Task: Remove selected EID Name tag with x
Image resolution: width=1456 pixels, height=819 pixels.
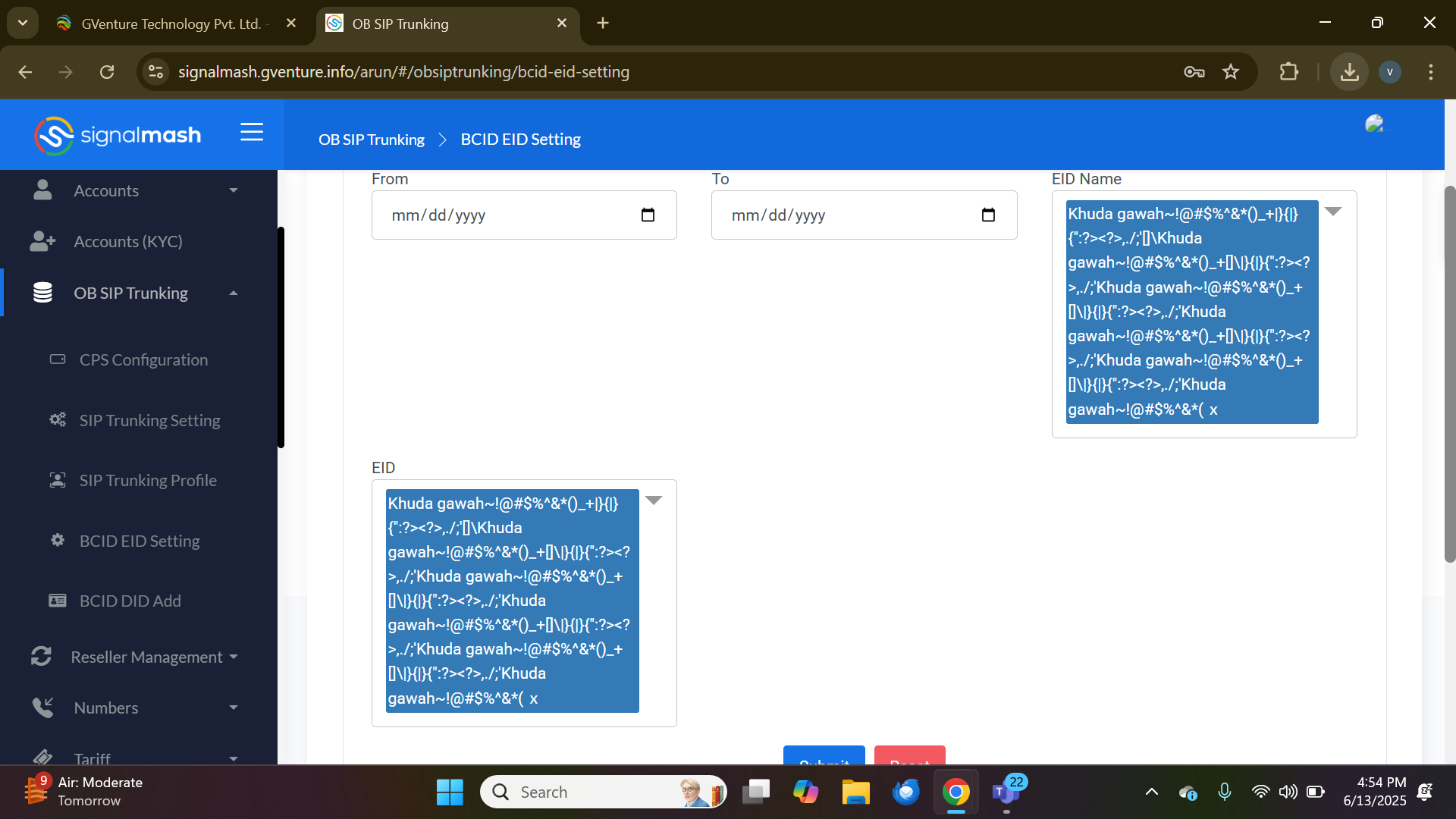Action: [1213, 410]
